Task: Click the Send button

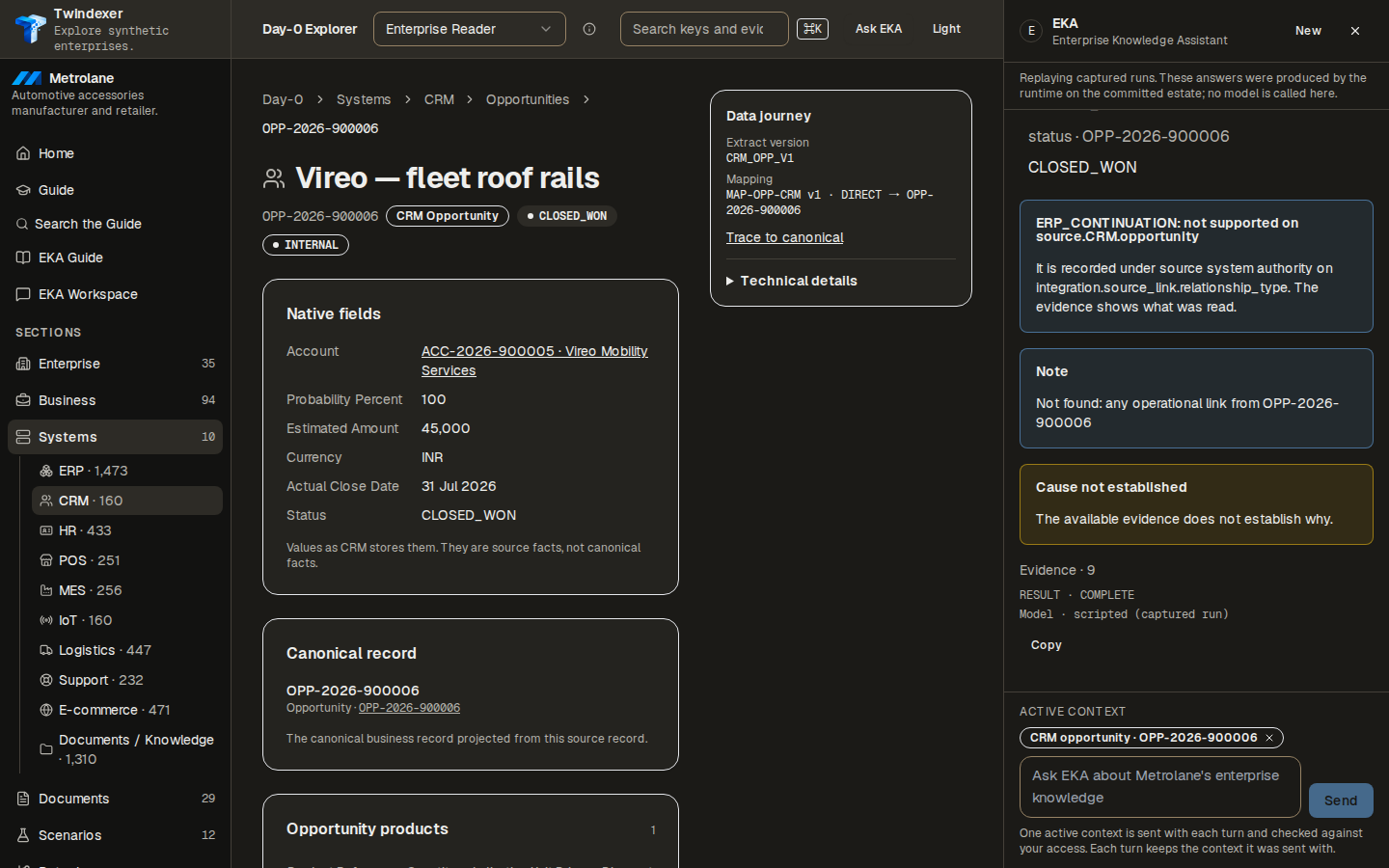Action: (x=1341, y=800)
